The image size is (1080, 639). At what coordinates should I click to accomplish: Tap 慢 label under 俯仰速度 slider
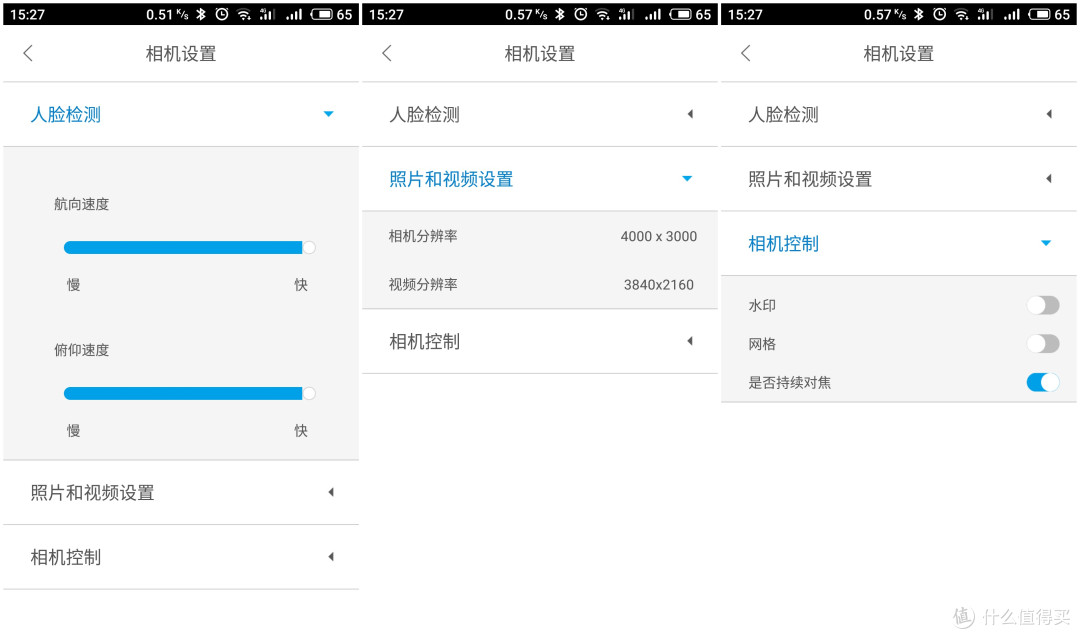click(x=74, y=430)
